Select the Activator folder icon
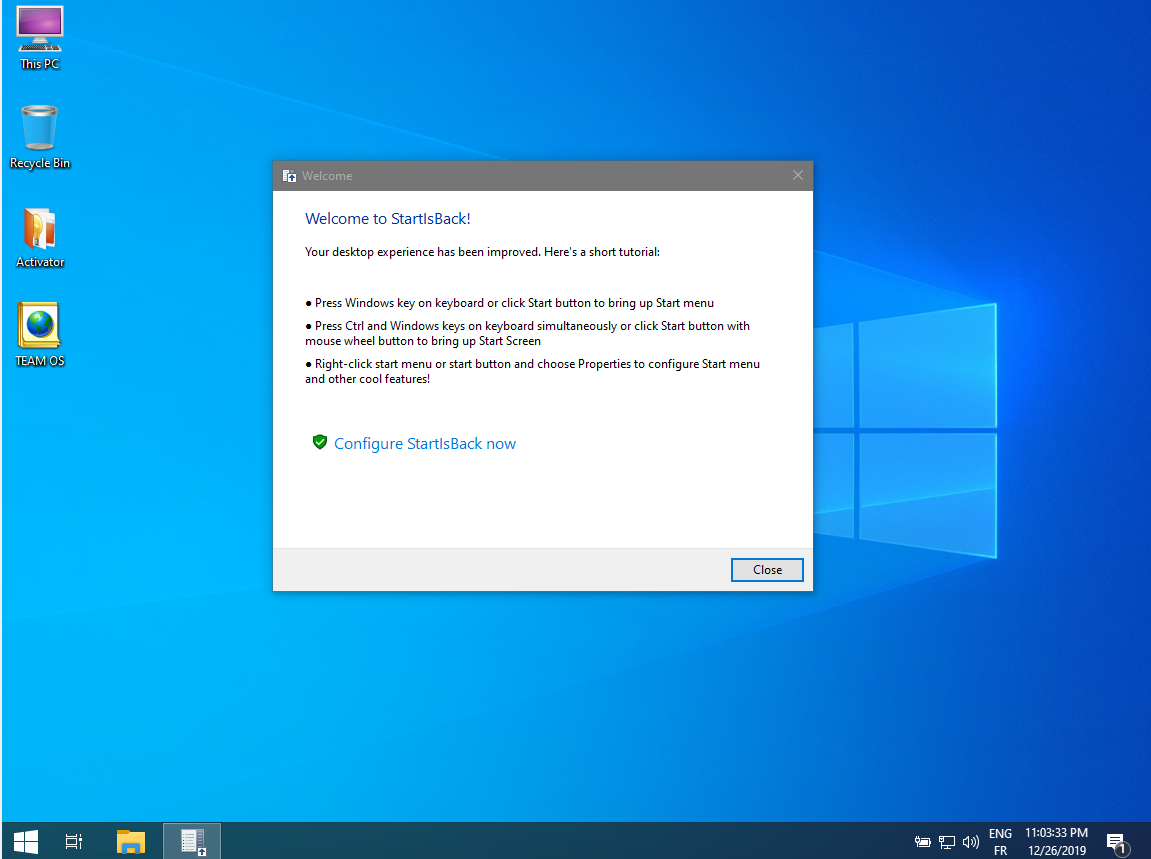 (x=40, y=237)
